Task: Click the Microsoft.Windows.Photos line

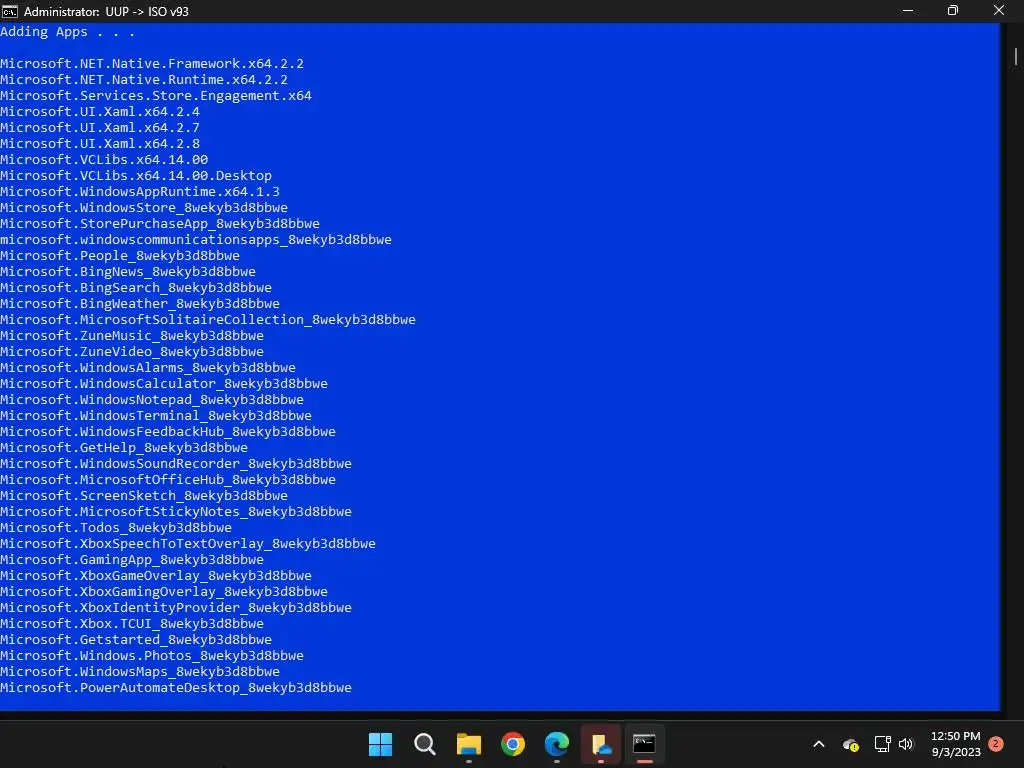Action: 152,656
